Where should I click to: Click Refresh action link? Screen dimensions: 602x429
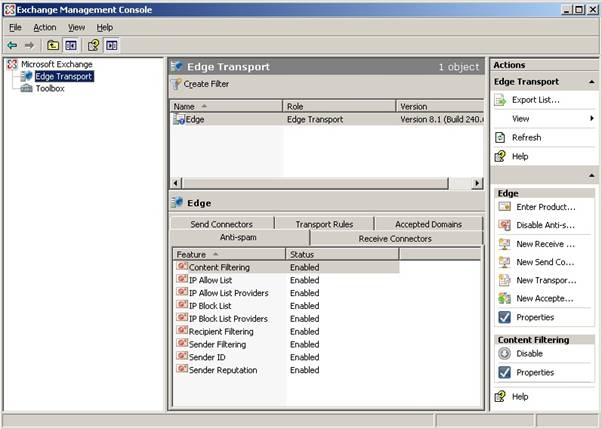[x=526, y=137]
